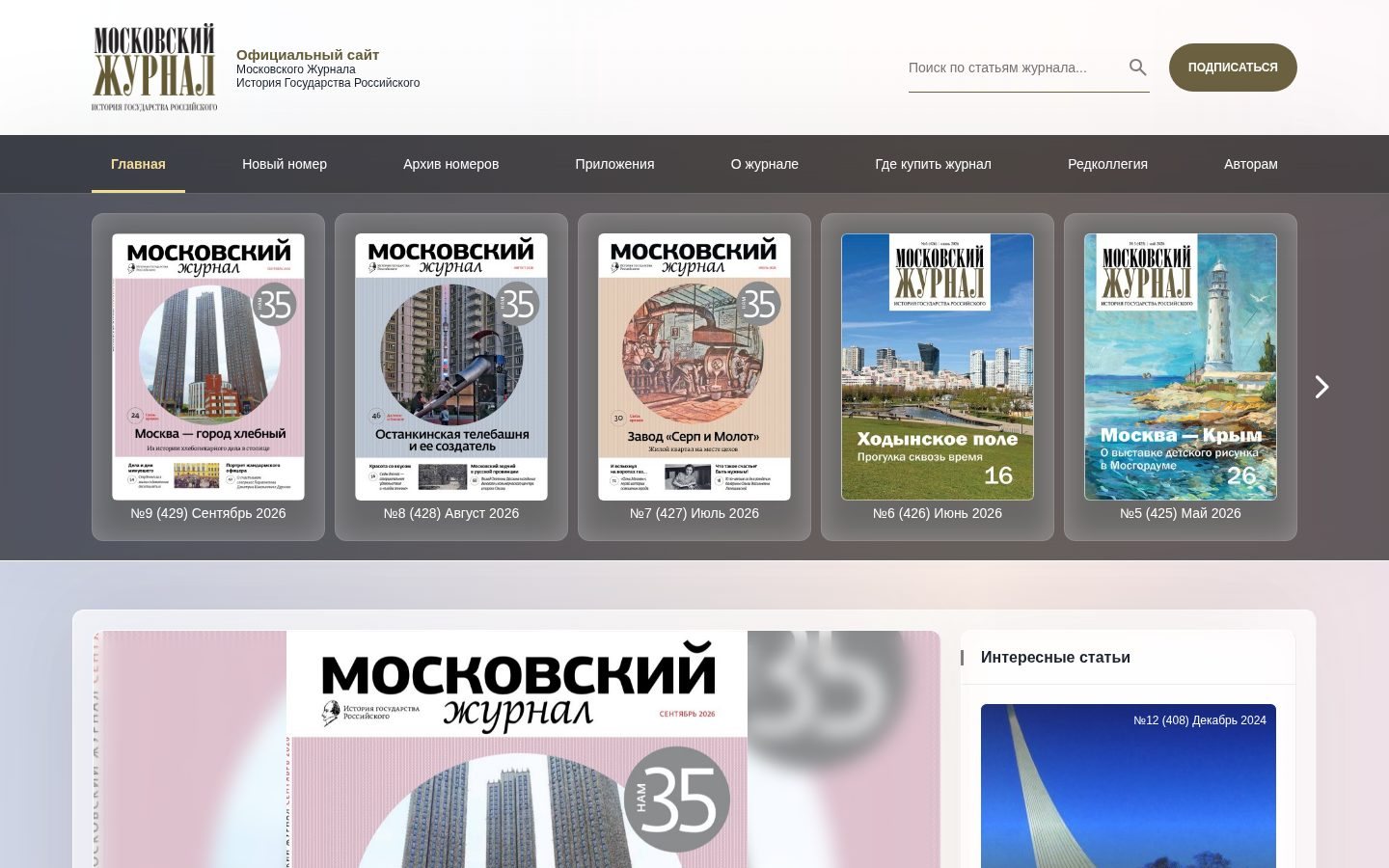The height and width of the screenshot is (868, 1389).
Task: Open Редколлегия menu item
Action: pos(1107,164)
